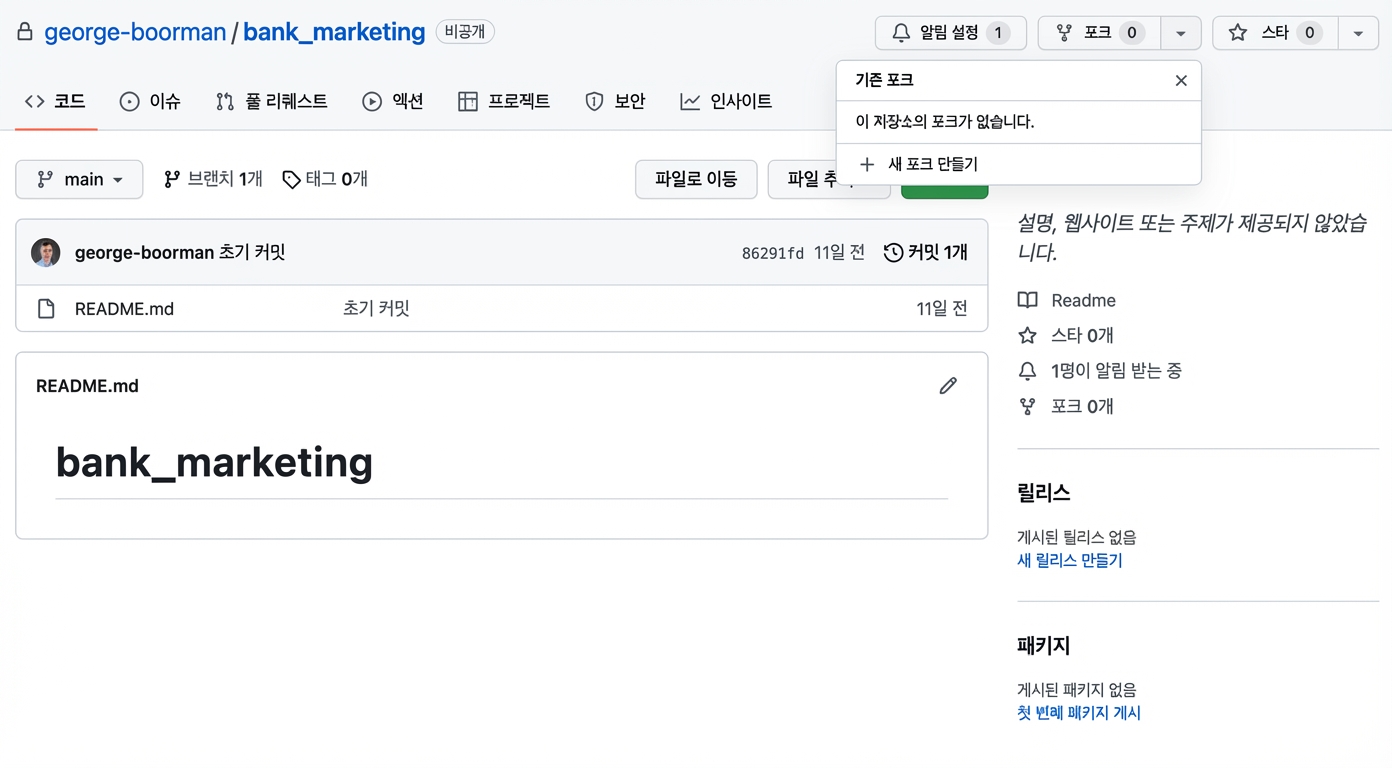This screenshot has height=768, width=1392.
Task: Click the lock icon beside repository name
Action: coord(25,32)
